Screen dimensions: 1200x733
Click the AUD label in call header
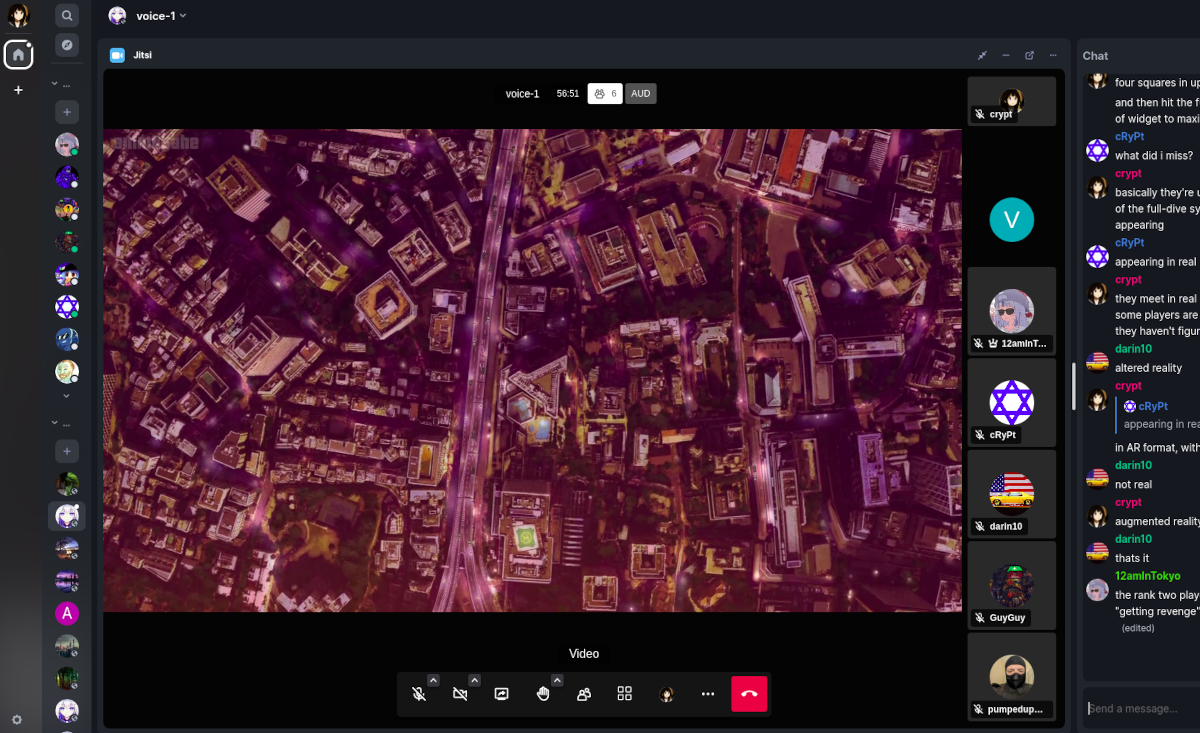click(641, 94)
